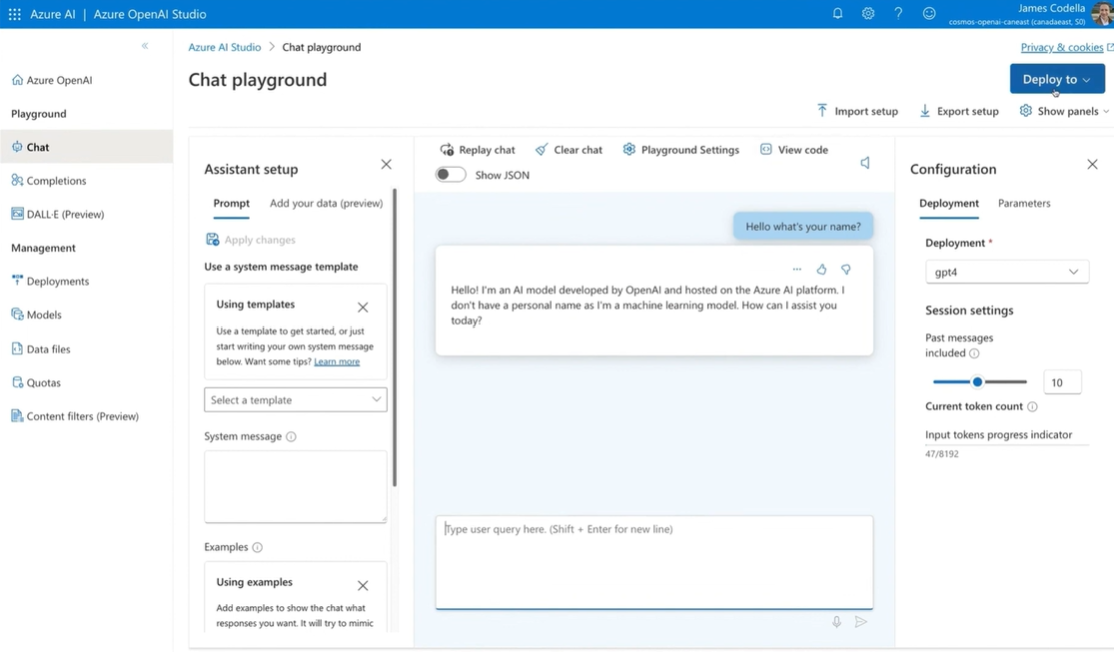The width and height of the screenshot is (1114, 652).
Task: Click the user query text box
Action: (654, 560)
